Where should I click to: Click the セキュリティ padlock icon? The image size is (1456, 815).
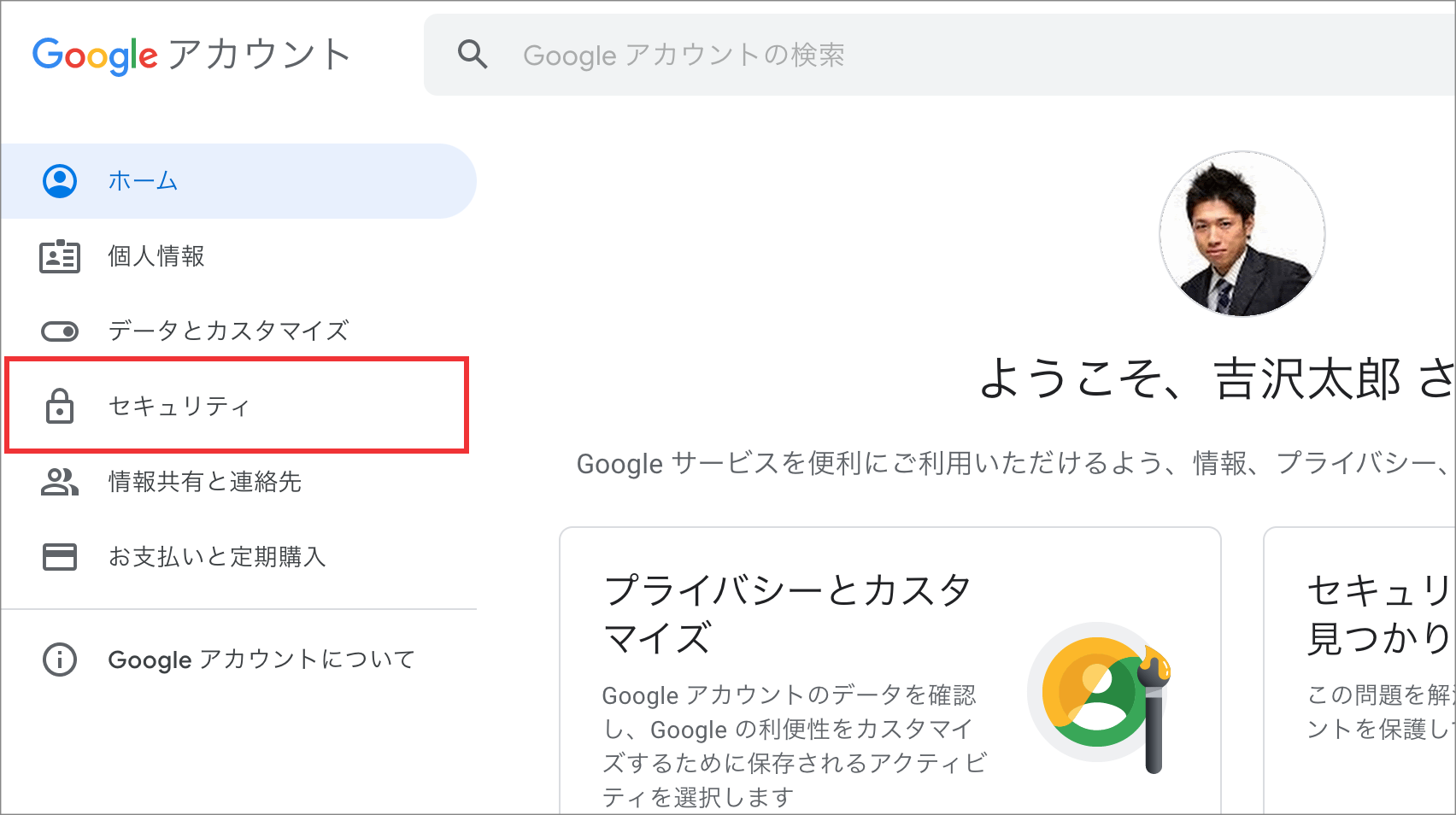[60, 406]
